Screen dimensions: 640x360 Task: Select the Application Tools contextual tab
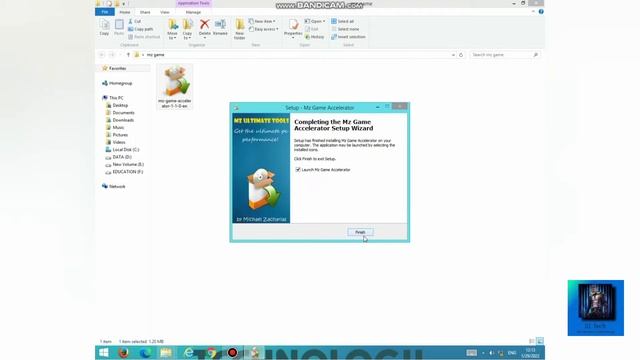pyautogui.click(x=193, y=3)
